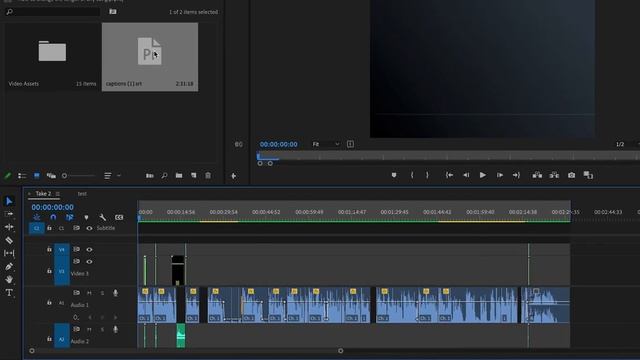Click the project panel search field
The height and width of the screenshot is (360, 640).
click(x=52, y=12)
